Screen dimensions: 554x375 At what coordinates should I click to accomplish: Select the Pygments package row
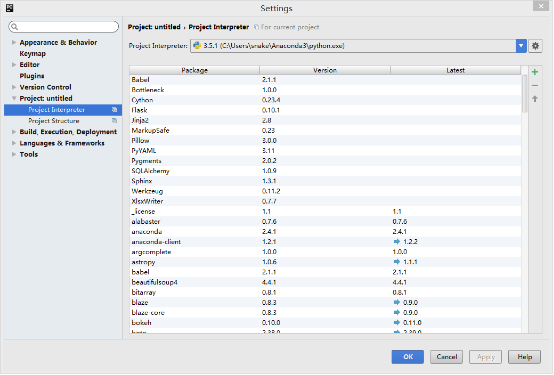[x=325, y=161]
